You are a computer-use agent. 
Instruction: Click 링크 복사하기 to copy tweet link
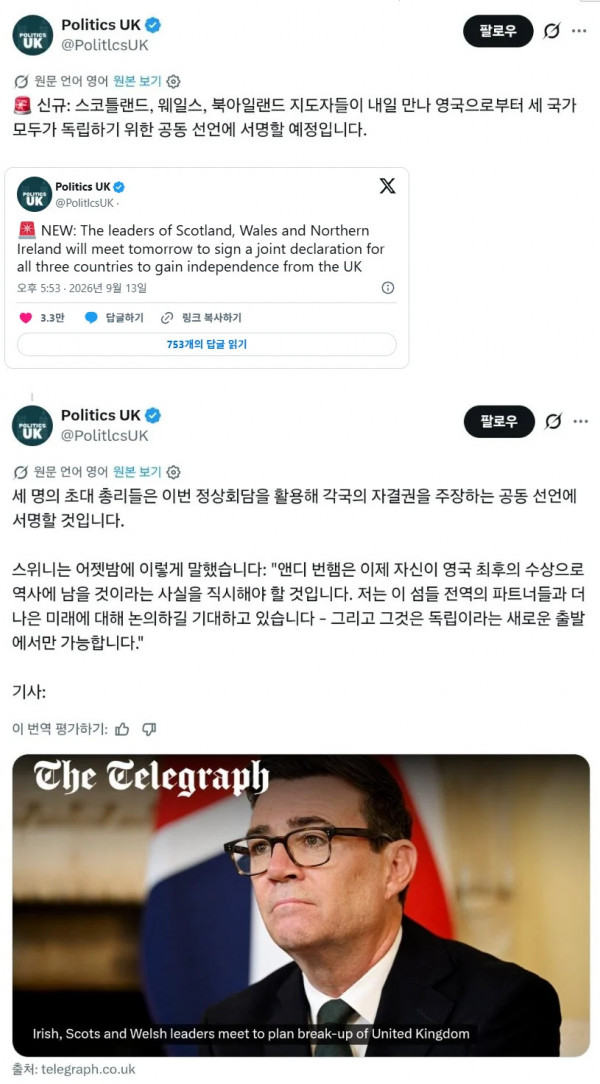(x=201, y=318)
